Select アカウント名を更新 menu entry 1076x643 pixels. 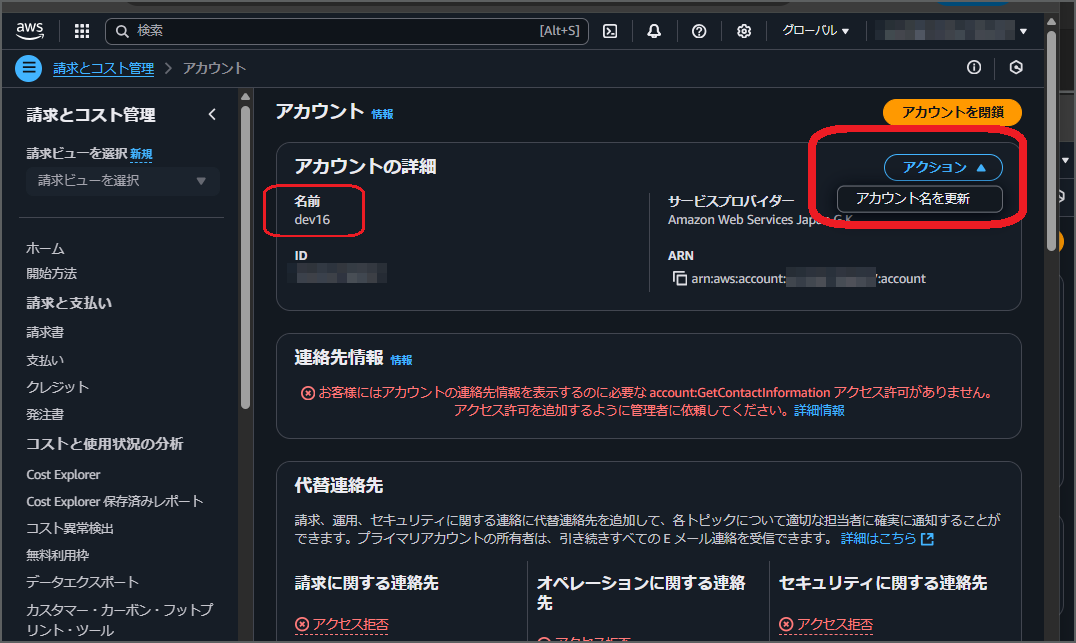coord(920,198)
